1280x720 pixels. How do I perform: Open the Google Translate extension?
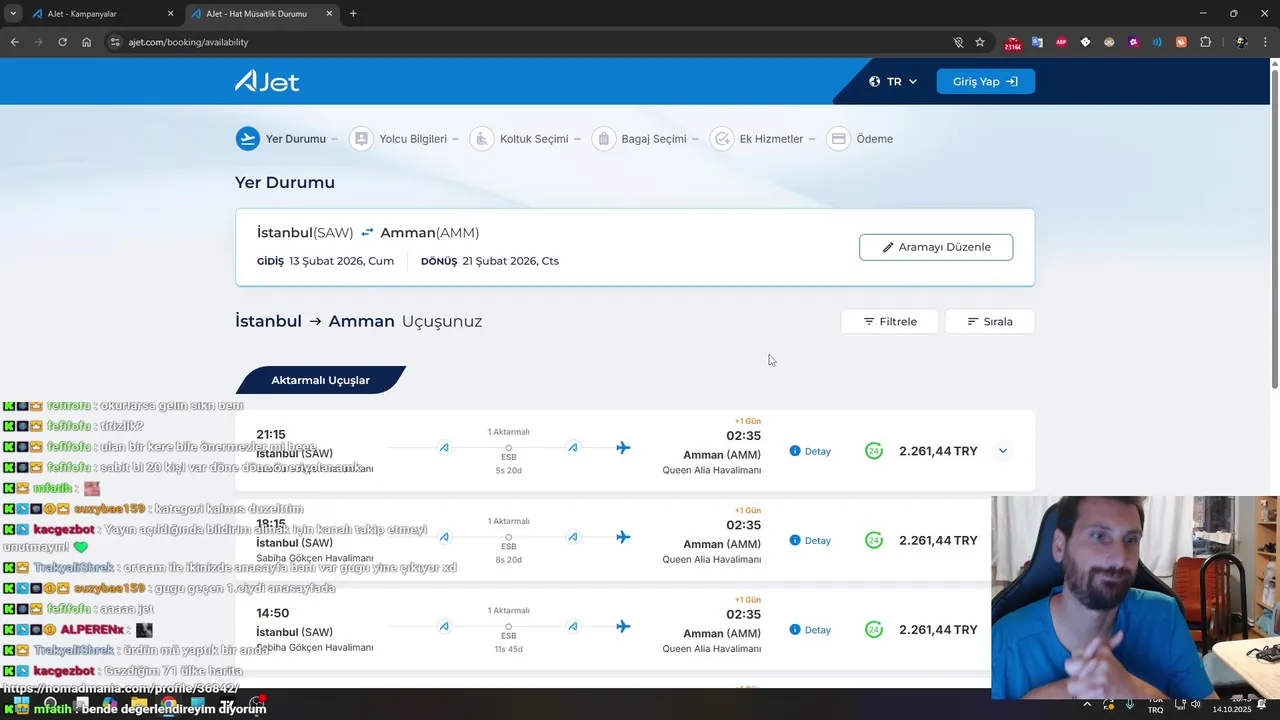click(x=1037, y=42)
